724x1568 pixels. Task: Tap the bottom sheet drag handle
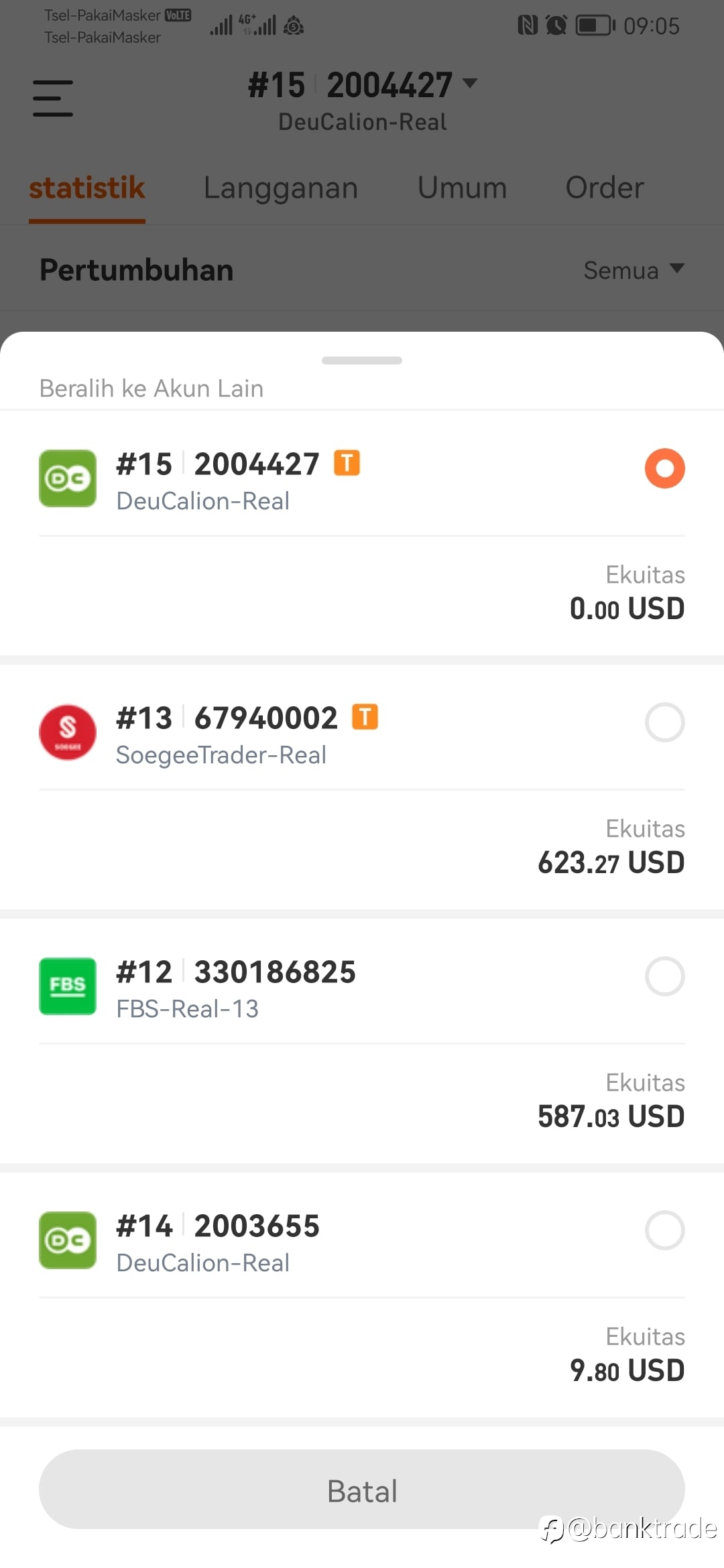point(362,361)
